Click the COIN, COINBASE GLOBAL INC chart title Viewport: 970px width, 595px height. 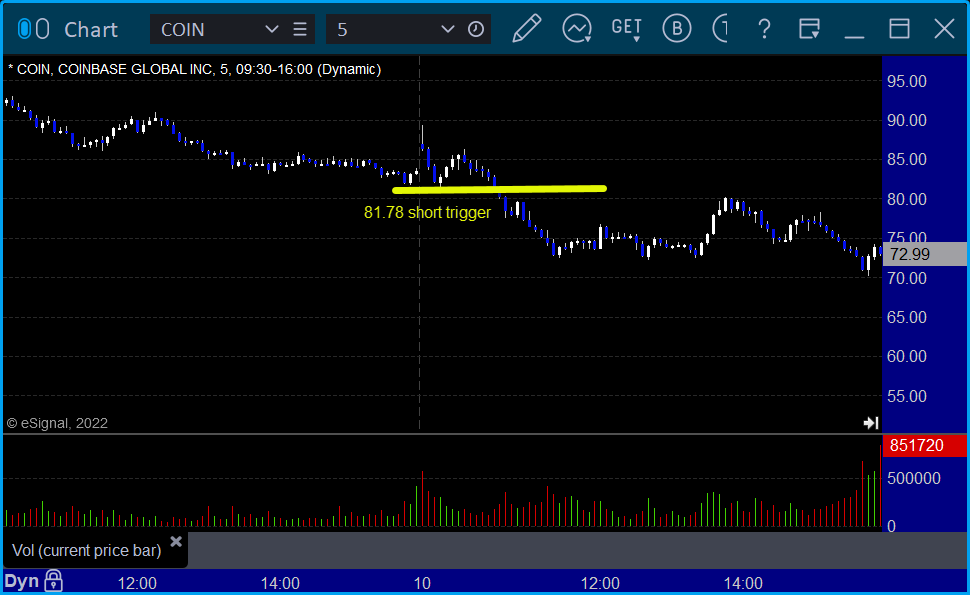pyautogui.click(x=195, y=69)
